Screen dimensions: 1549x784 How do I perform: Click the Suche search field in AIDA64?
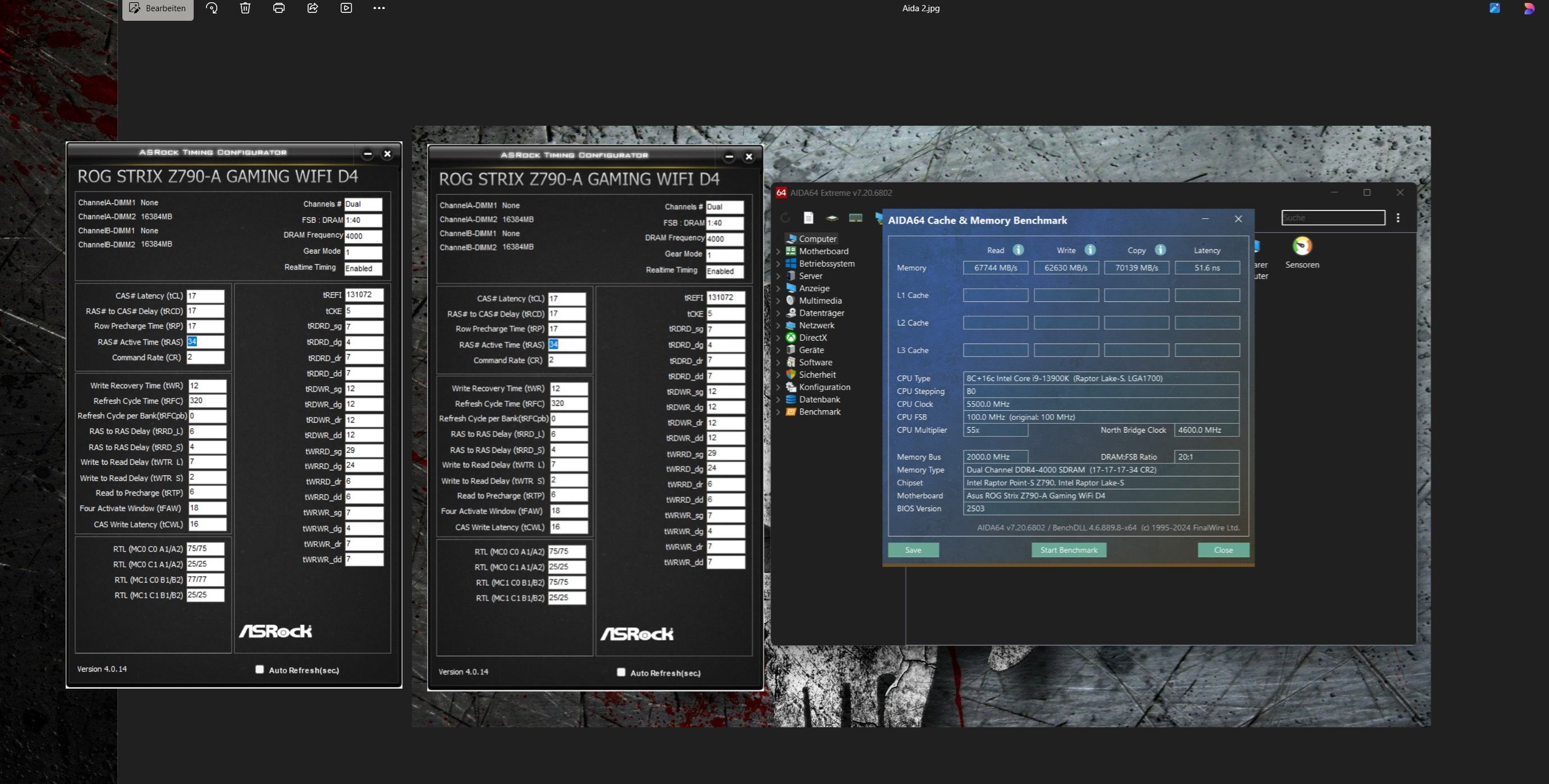click(x=1333, y=218)
